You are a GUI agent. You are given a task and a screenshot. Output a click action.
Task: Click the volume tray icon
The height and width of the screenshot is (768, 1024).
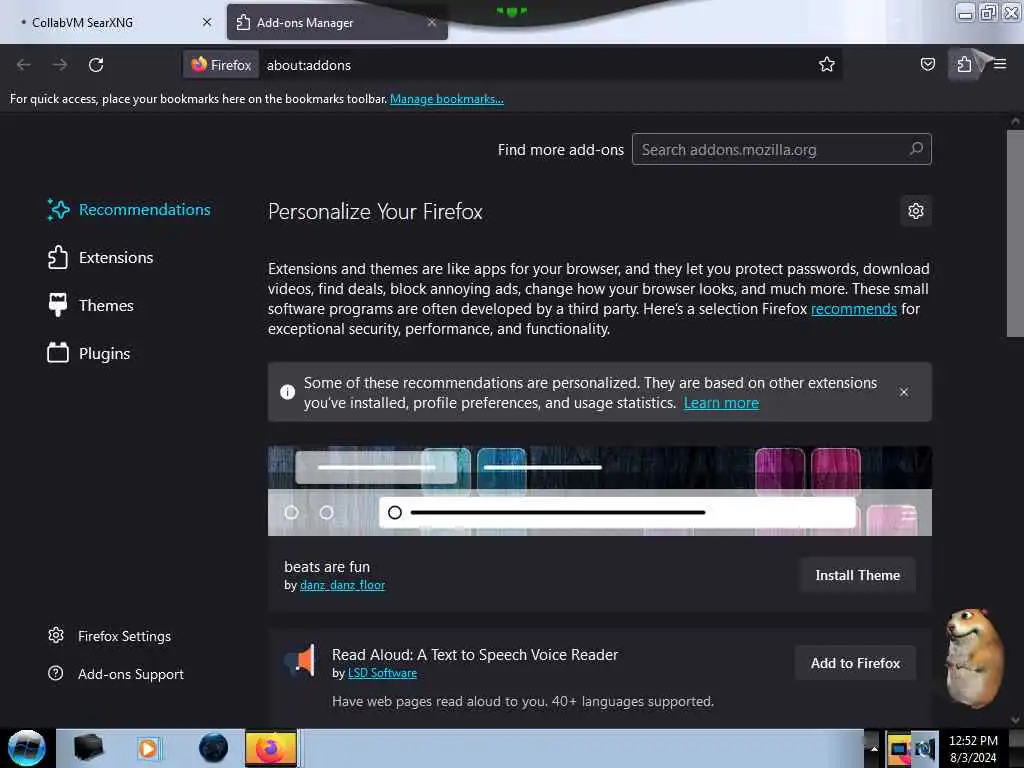(x=925, y=749)
